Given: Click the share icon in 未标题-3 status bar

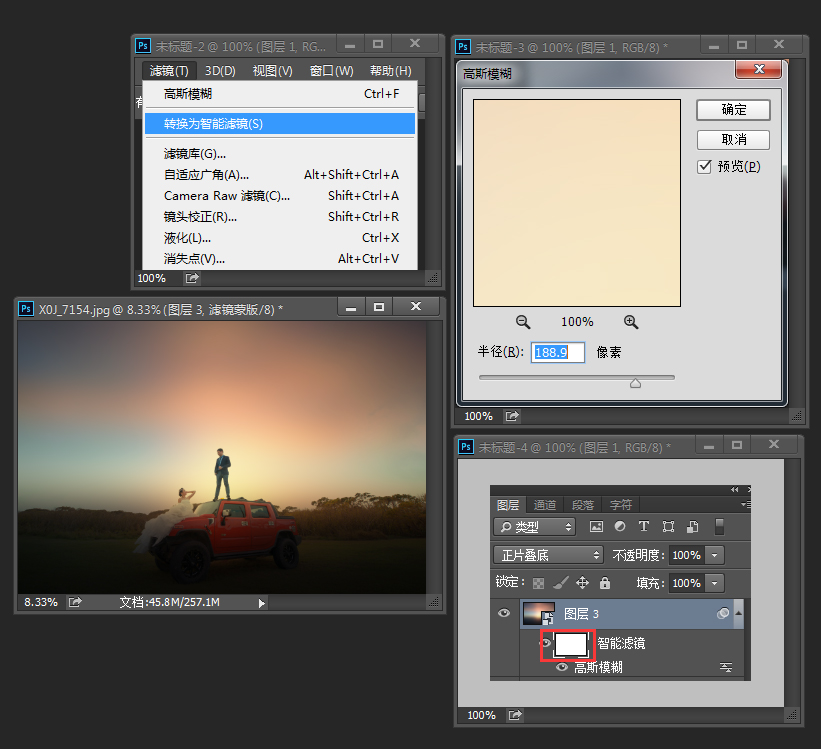Looking at the screenshot, I should click(x=512, y=416).
